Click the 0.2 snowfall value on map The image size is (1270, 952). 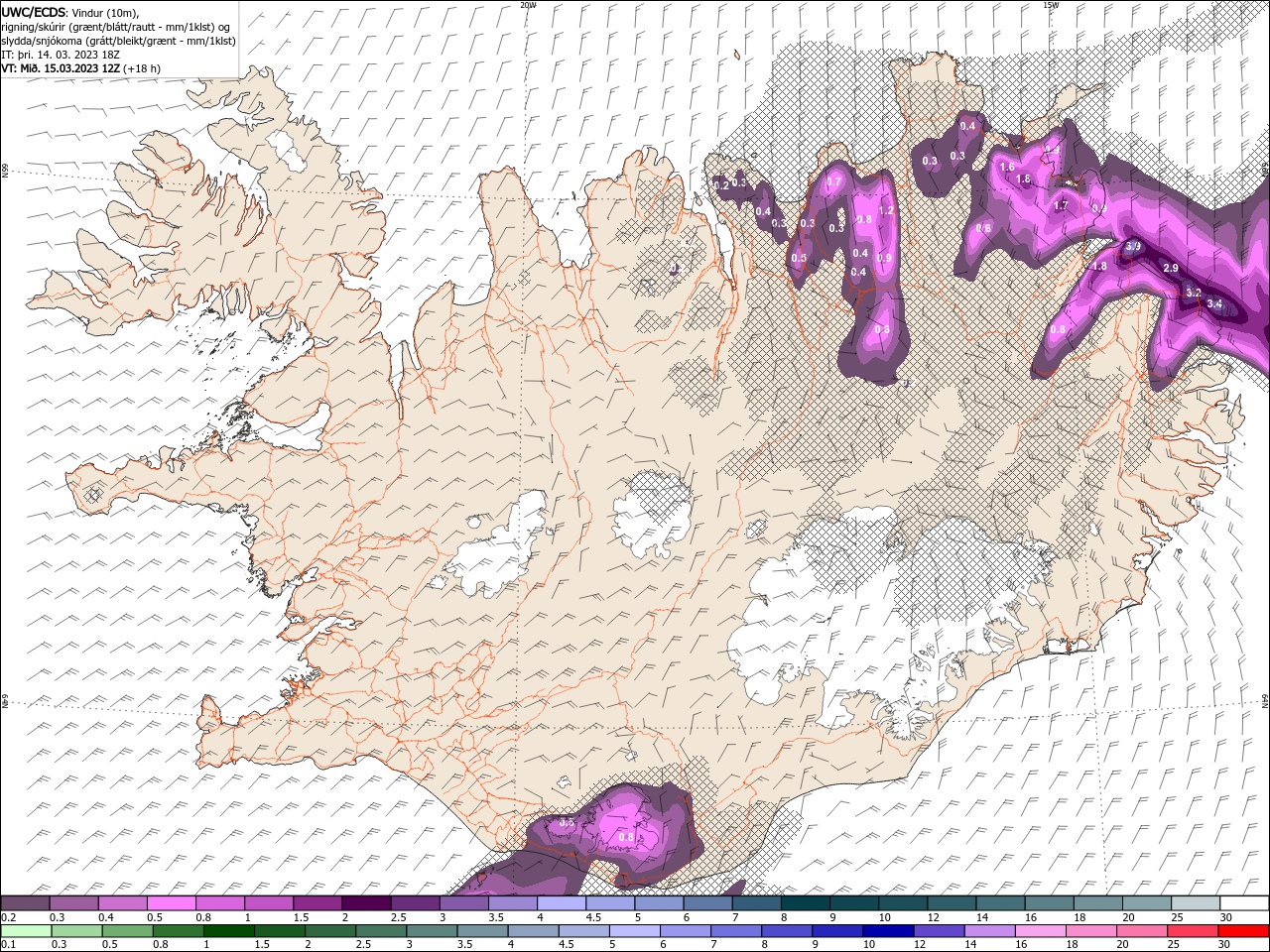(721, 185)
